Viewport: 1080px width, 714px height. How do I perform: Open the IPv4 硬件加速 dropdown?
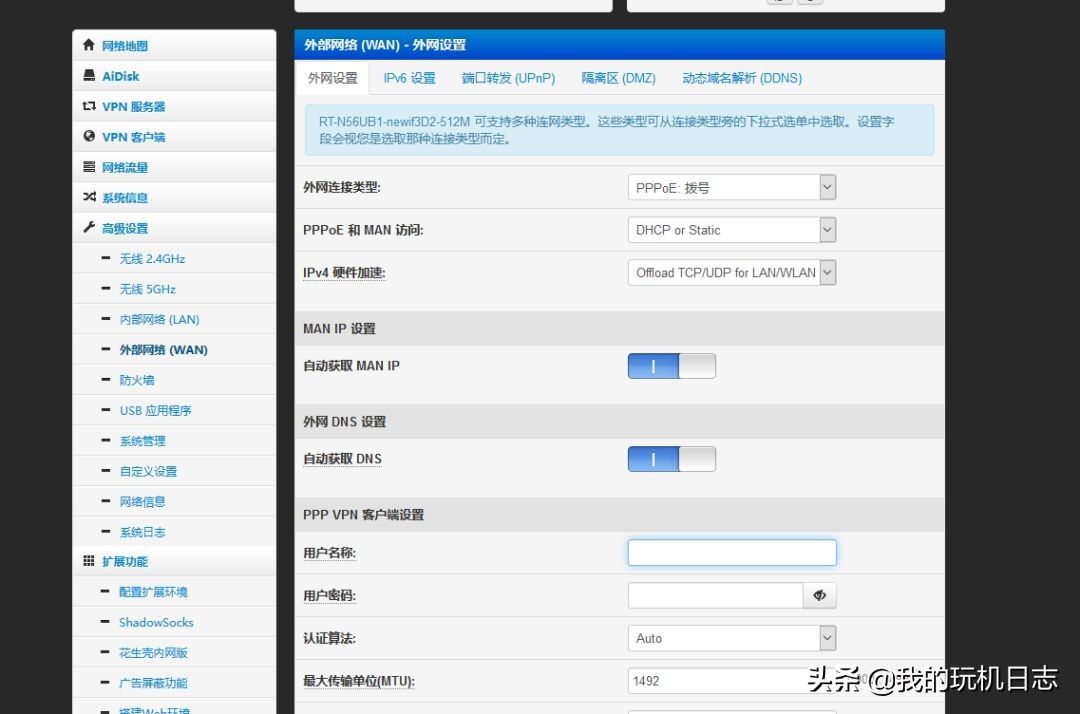(x=731, y=273)
